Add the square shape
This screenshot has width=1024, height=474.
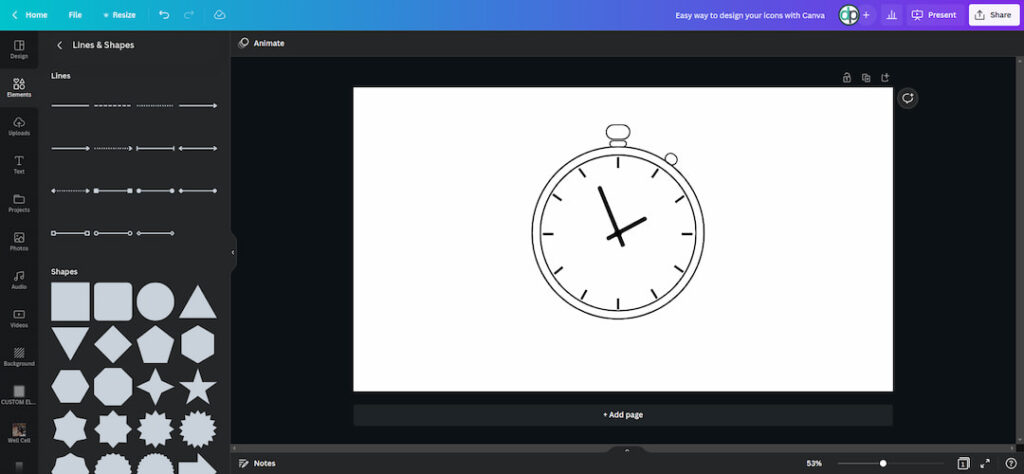(71, 302)
